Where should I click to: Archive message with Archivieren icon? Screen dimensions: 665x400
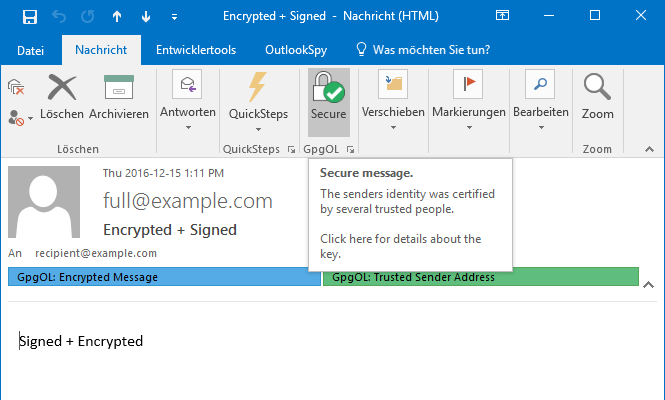coord(119,88)
